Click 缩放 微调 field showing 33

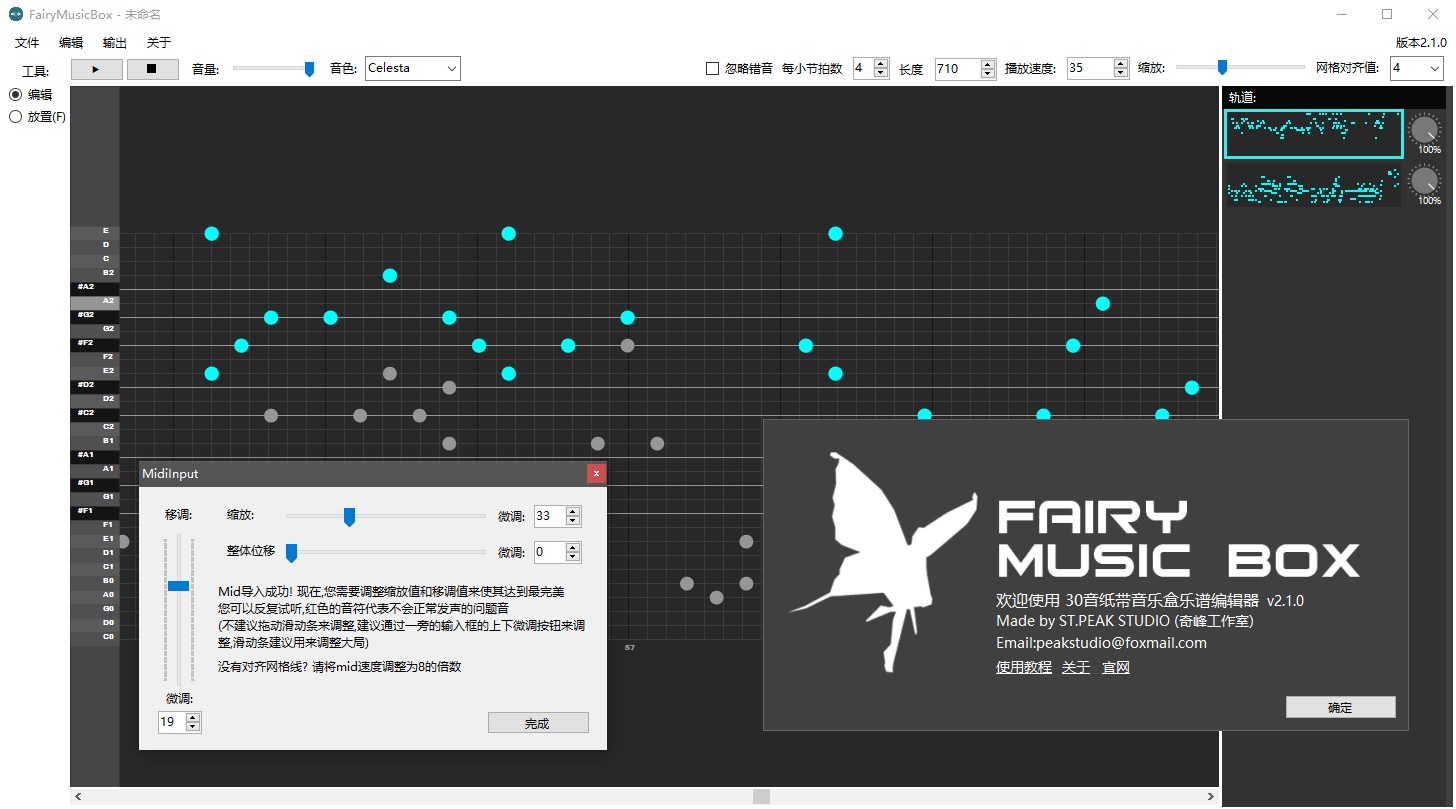[549, 516]
